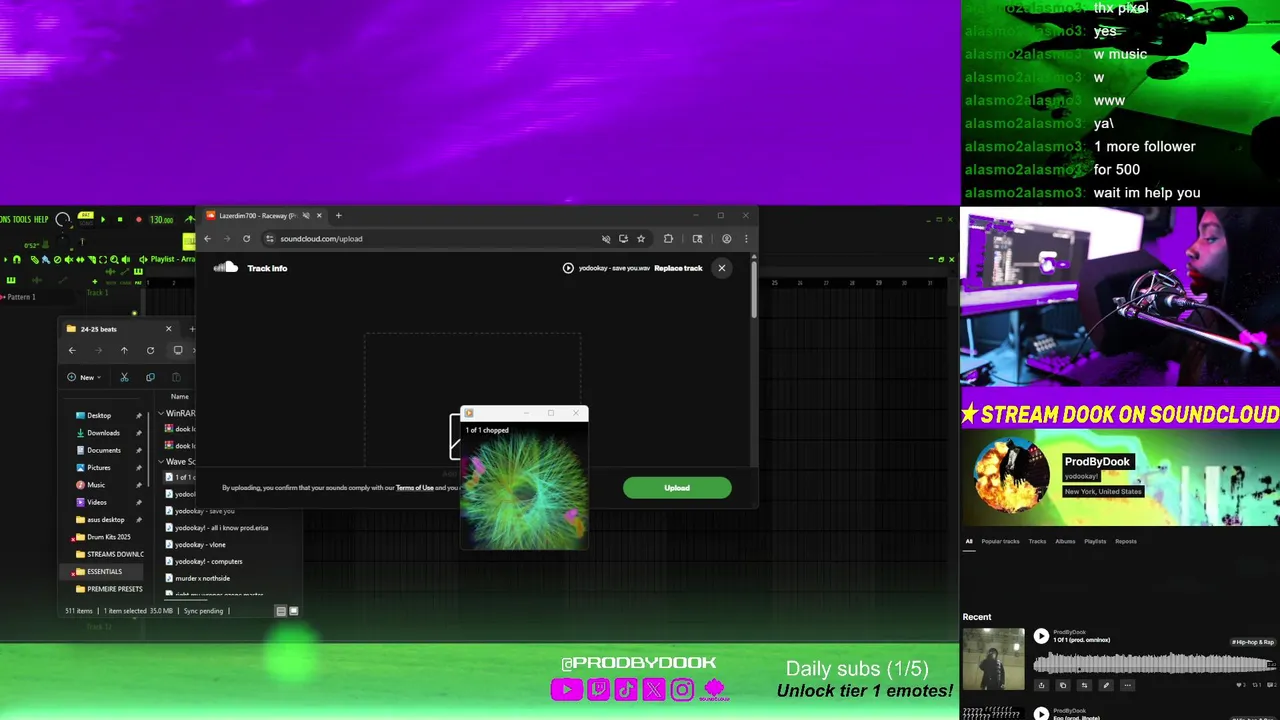Play the yodookay - save you.wav preview

click(x=568, y=268)
